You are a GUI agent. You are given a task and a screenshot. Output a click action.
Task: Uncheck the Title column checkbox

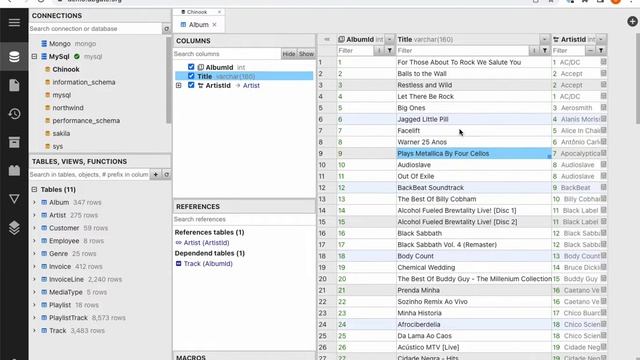click(191, 76)
